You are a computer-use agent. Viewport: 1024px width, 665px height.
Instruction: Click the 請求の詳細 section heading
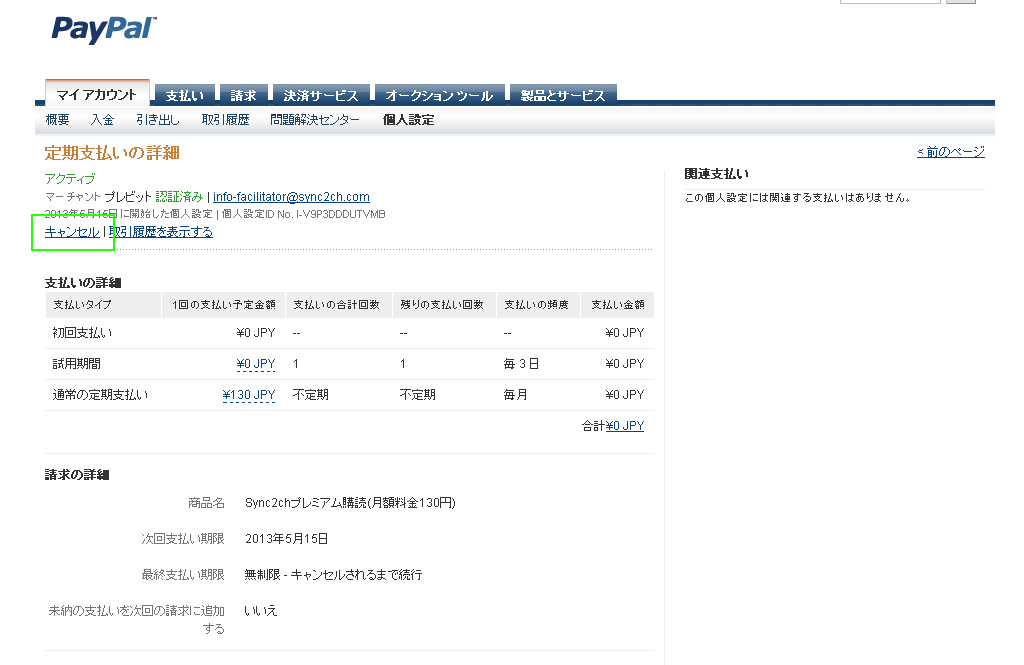(x=77, y=475)
